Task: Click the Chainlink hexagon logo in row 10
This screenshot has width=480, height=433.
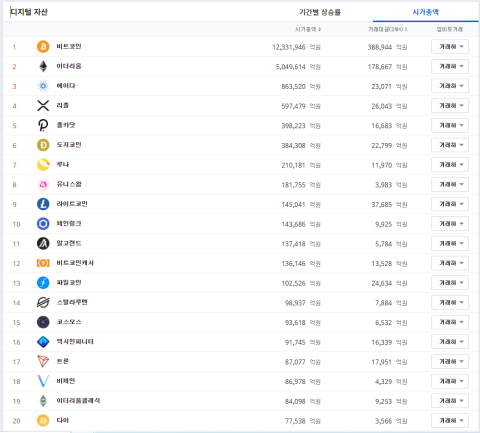Action: (43, 224)
